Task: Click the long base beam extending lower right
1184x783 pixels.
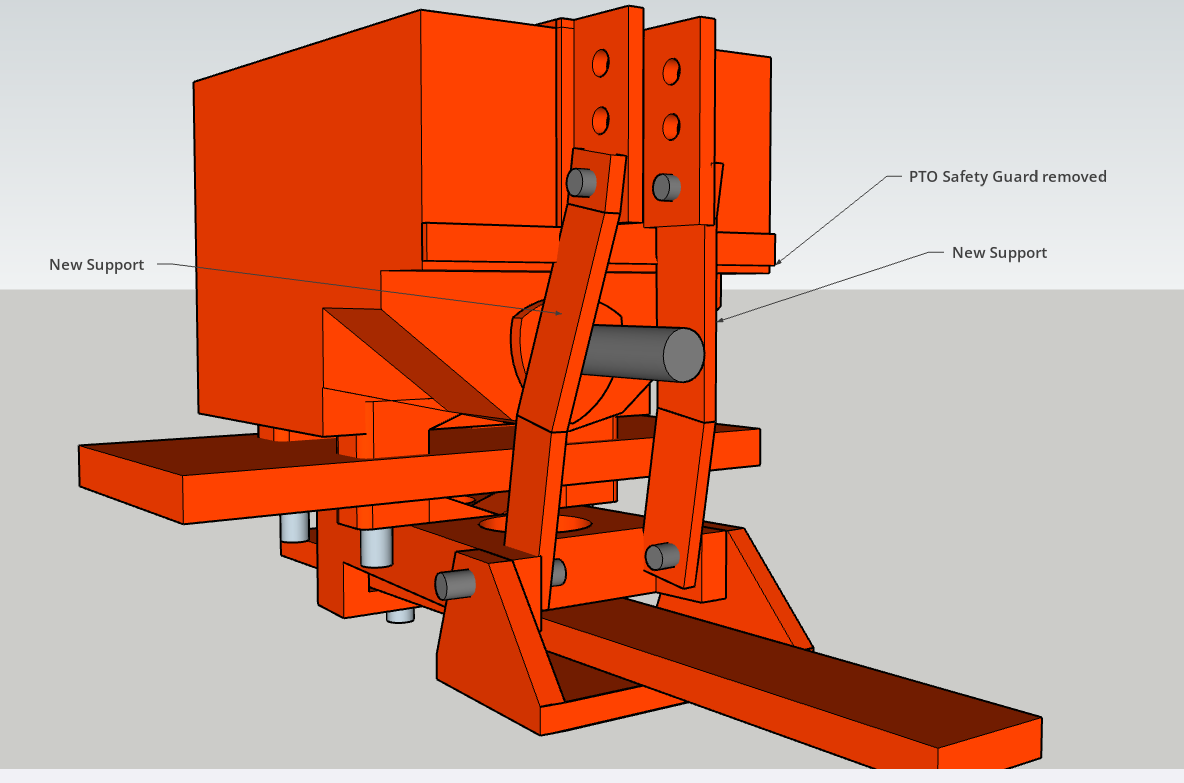Action: coord(800,680)
